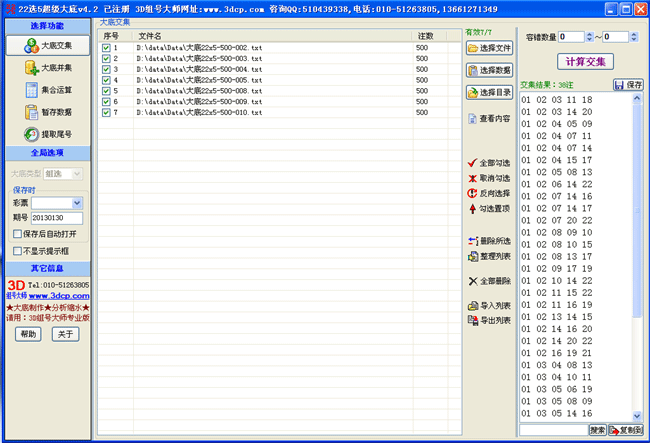650x443 pixels.
Task: Click 选择文件 to choose files
Action: click(488, 48)
